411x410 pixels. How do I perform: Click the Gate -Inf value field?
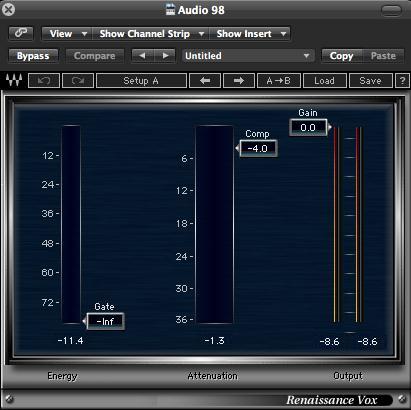click(105, 321)
